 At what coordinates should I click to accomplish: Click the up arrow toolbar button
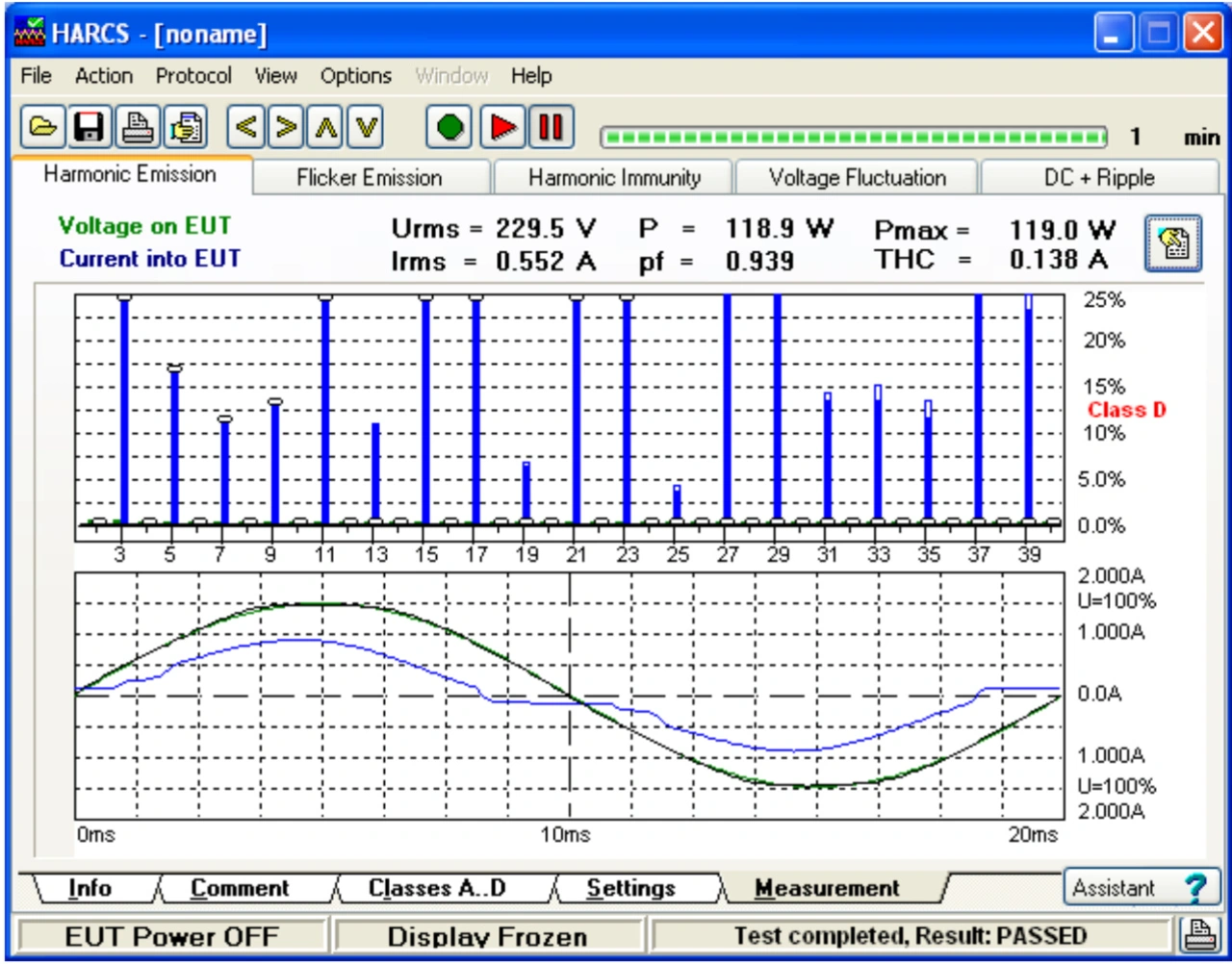(x=326, y=127)
